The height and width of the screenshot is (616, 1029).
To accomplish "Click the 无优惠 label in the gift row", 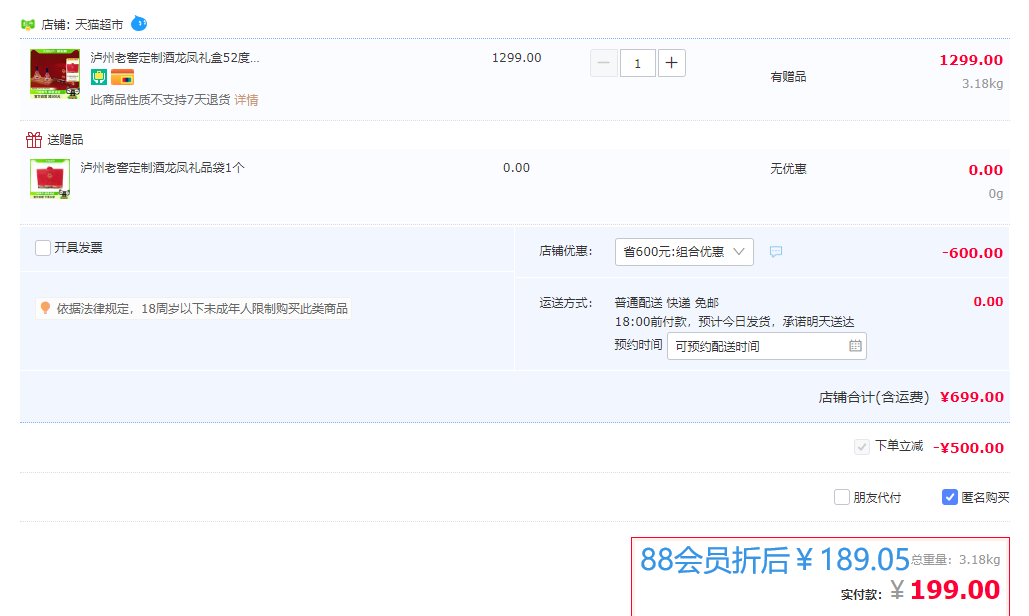I will [x=788, y=169].
